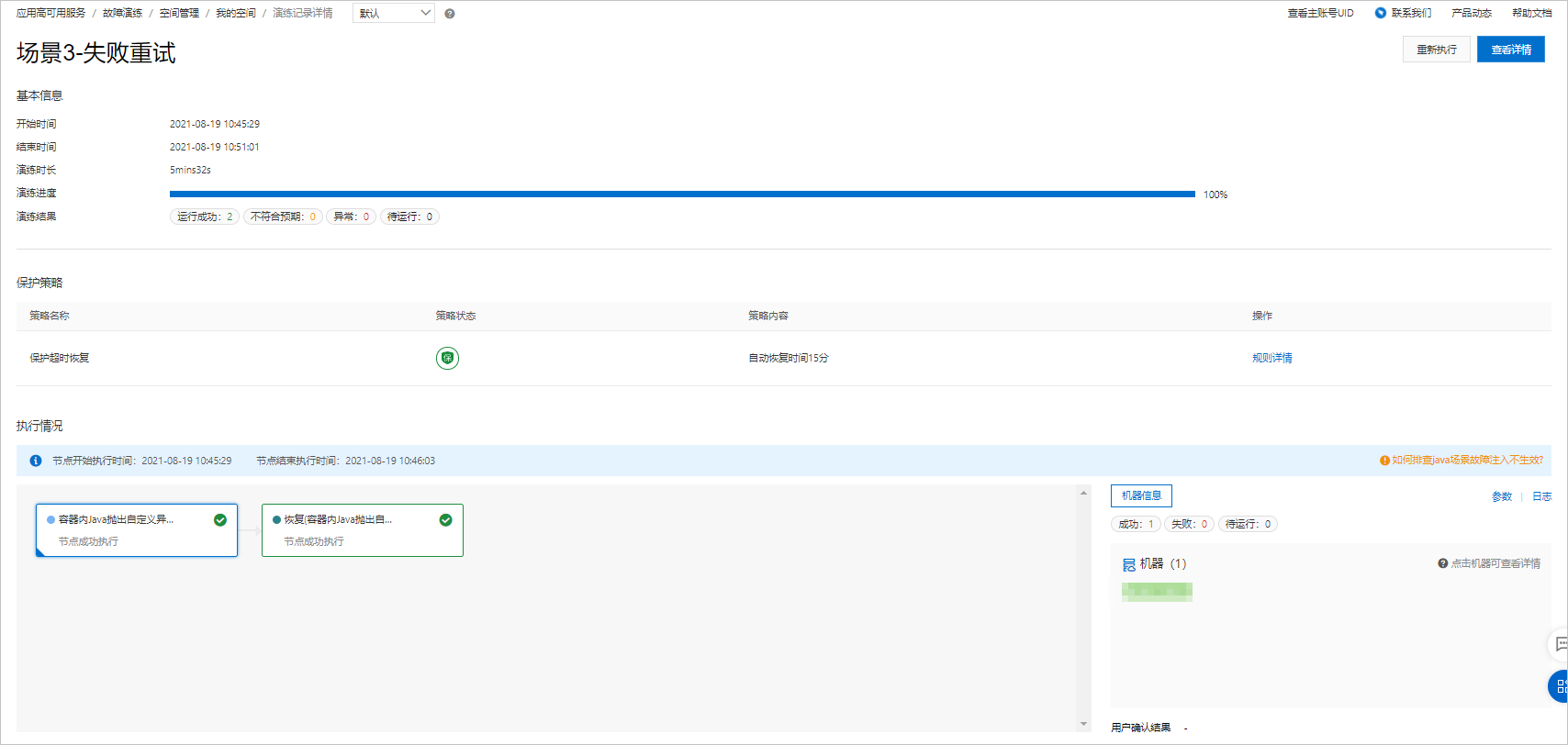The height and width of the screenshot is (745, 1568).
Task: Open the floating feedback chat icon
Action: (x=1560, y=644)
